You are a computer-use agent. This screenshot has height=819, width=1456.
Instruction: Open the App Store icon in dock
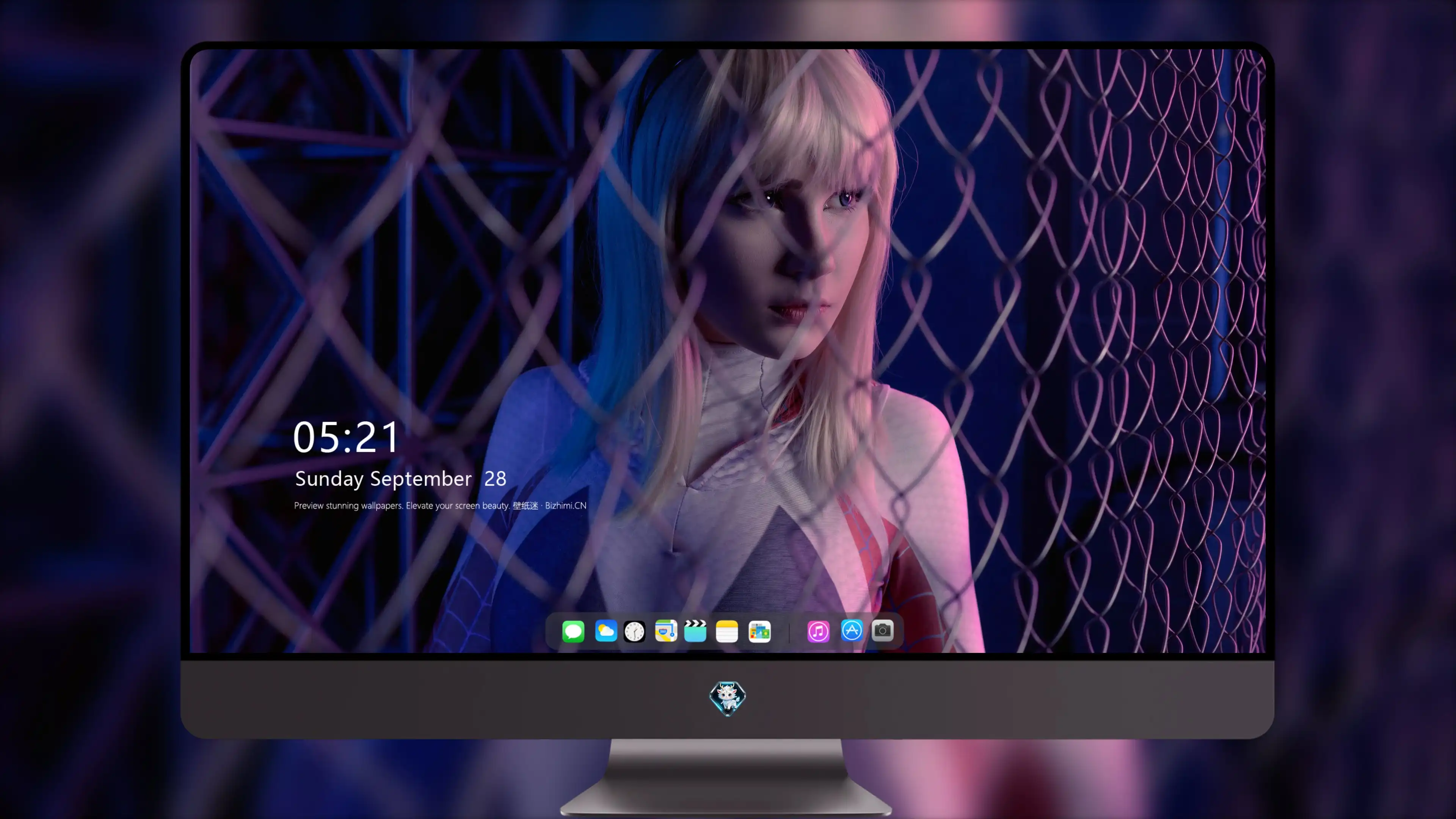coord(851,630)
